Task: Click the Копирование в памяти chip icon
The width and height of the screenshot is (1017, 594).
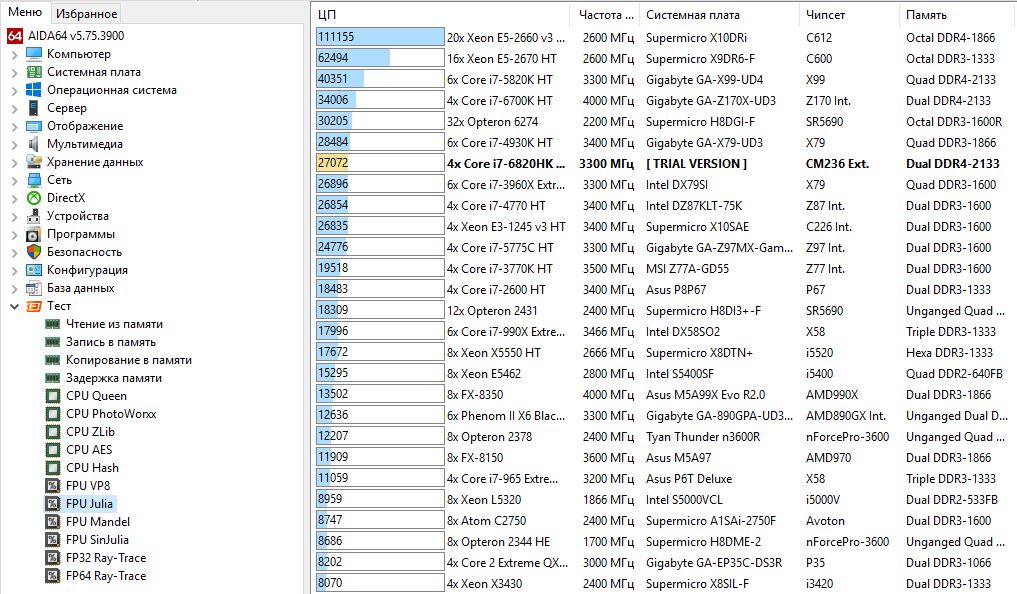Action: tap(53, 360)
